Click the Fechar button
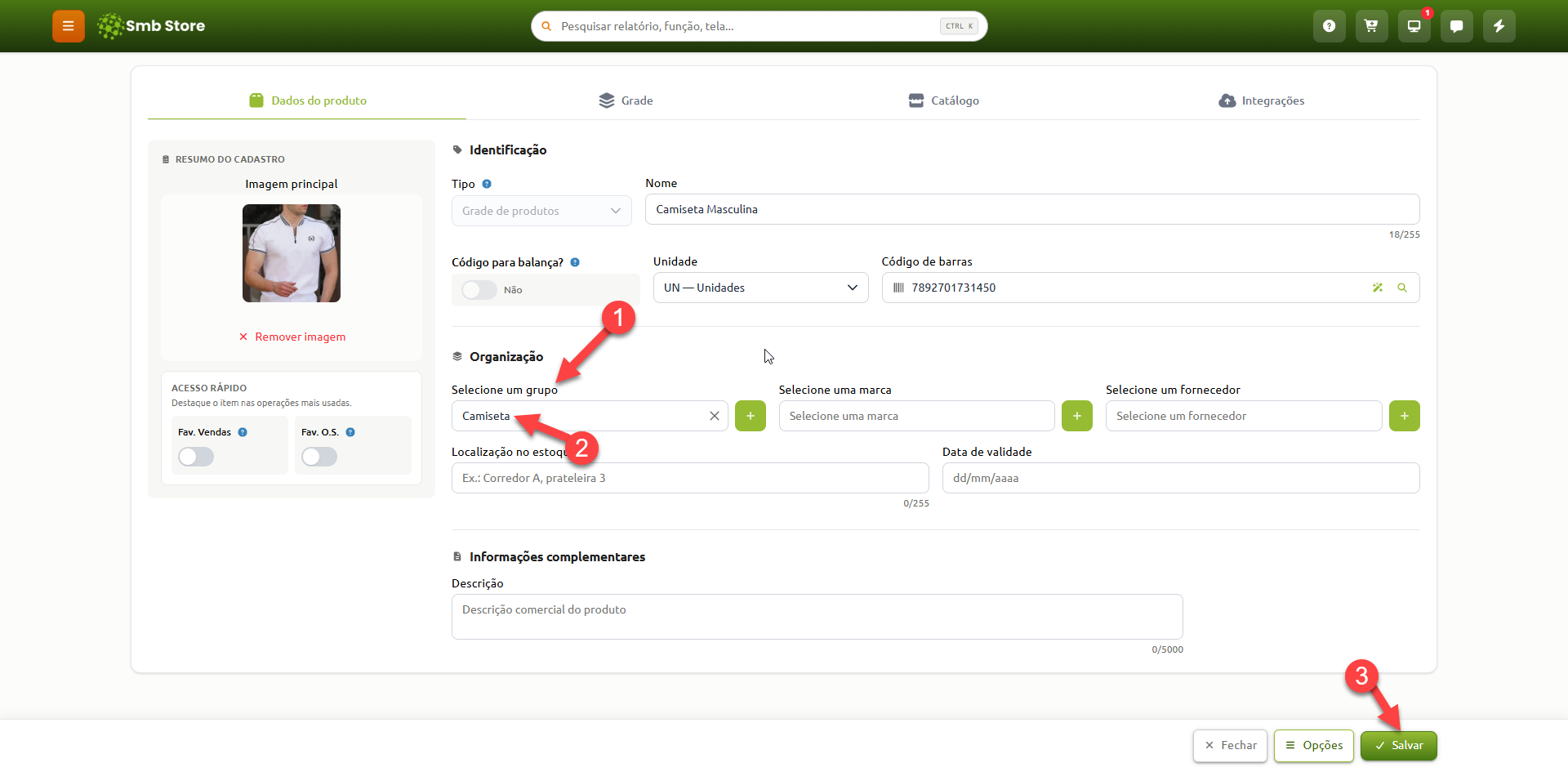This screenshot has height=772, width=1568. 1231,745
